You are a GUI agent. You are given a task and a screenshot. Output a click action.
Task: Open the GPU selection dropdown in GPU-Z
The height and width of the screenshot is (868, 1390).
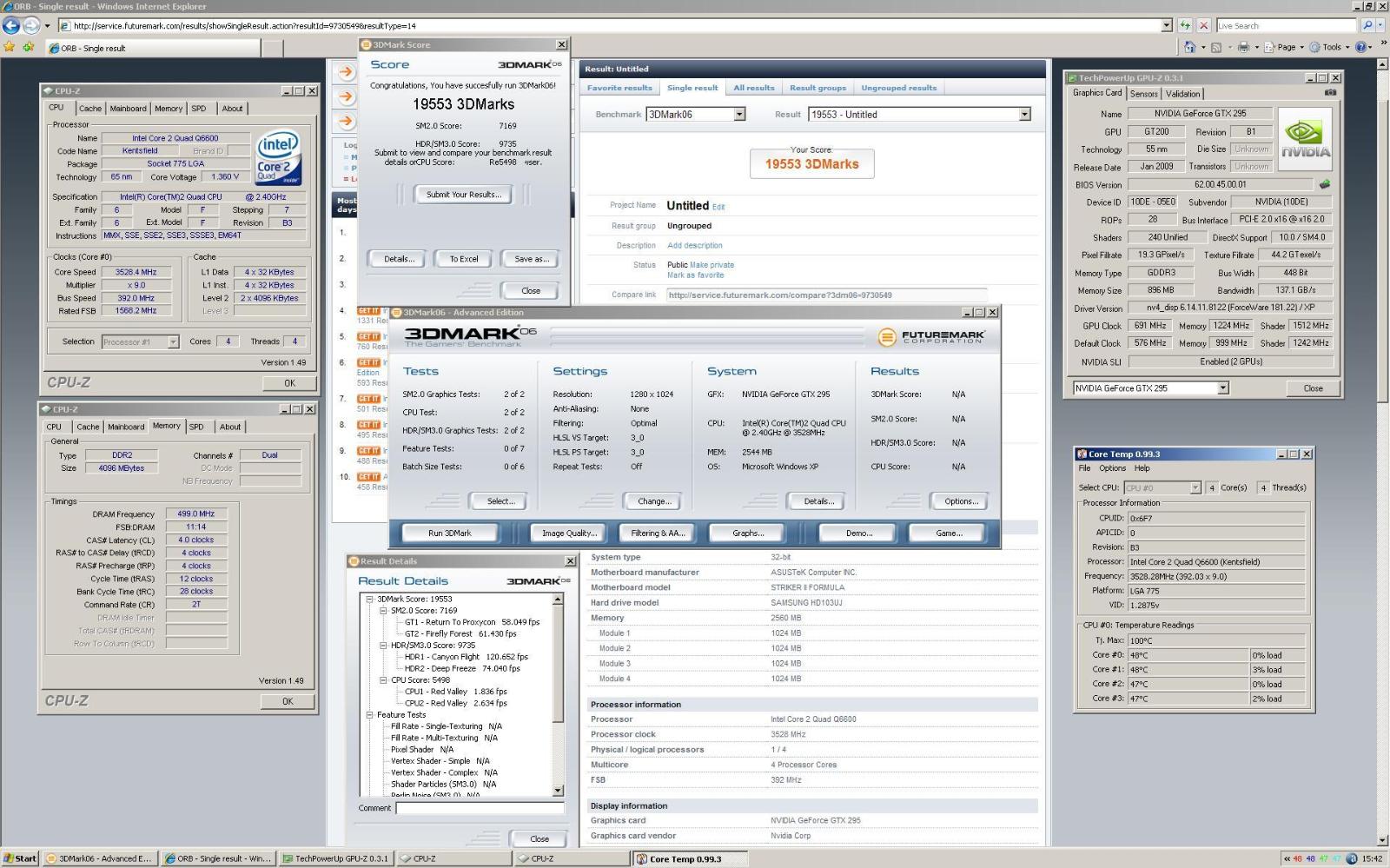(x=1223, y=388)
